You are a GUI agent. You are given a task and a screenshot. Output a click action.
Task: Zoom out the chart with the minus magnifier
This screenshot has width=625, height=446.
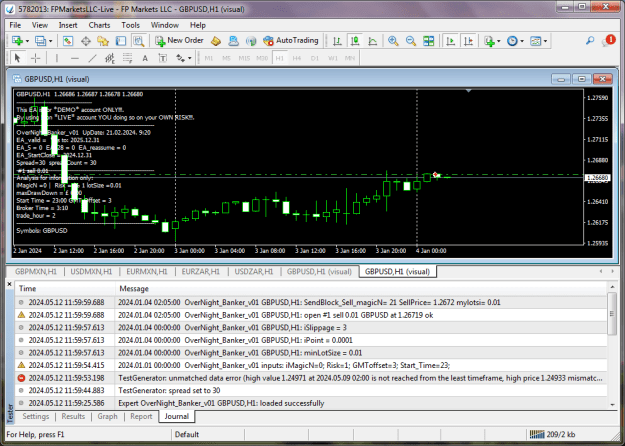coord(411,41)
